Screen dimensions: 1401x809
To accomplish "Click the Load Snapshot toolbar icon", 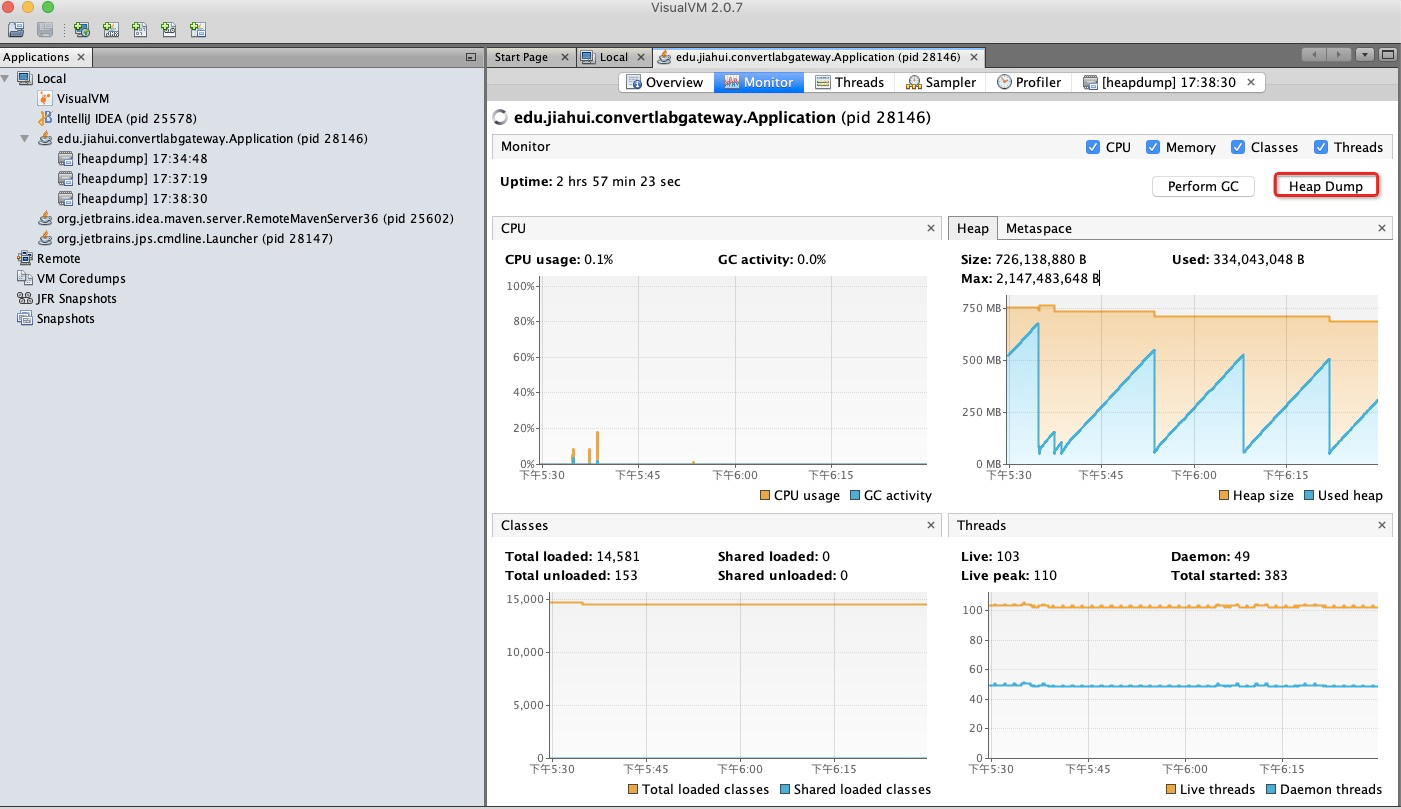I will [x=16, y=30].
